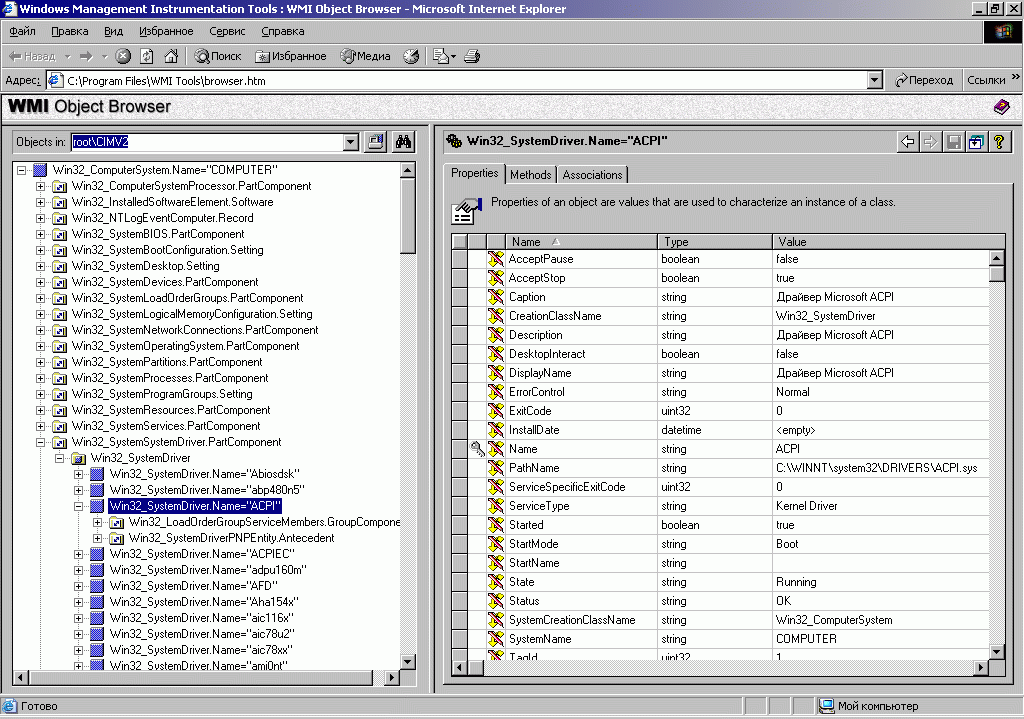1024x719 pixels.
Task: Open the Файл menu
Action: pyautogui.click(x=22, y=31)
